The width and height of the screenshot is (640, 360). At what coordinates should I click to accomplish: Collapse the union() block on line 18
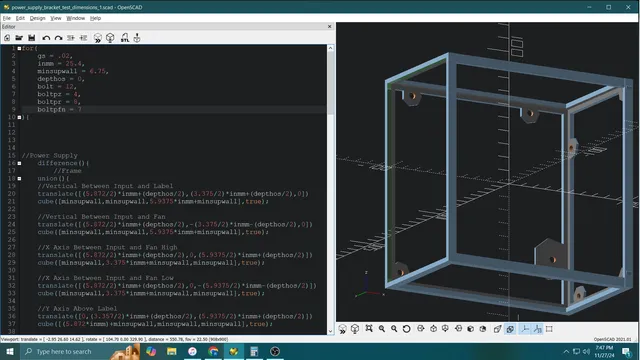(x=19, y=178)
